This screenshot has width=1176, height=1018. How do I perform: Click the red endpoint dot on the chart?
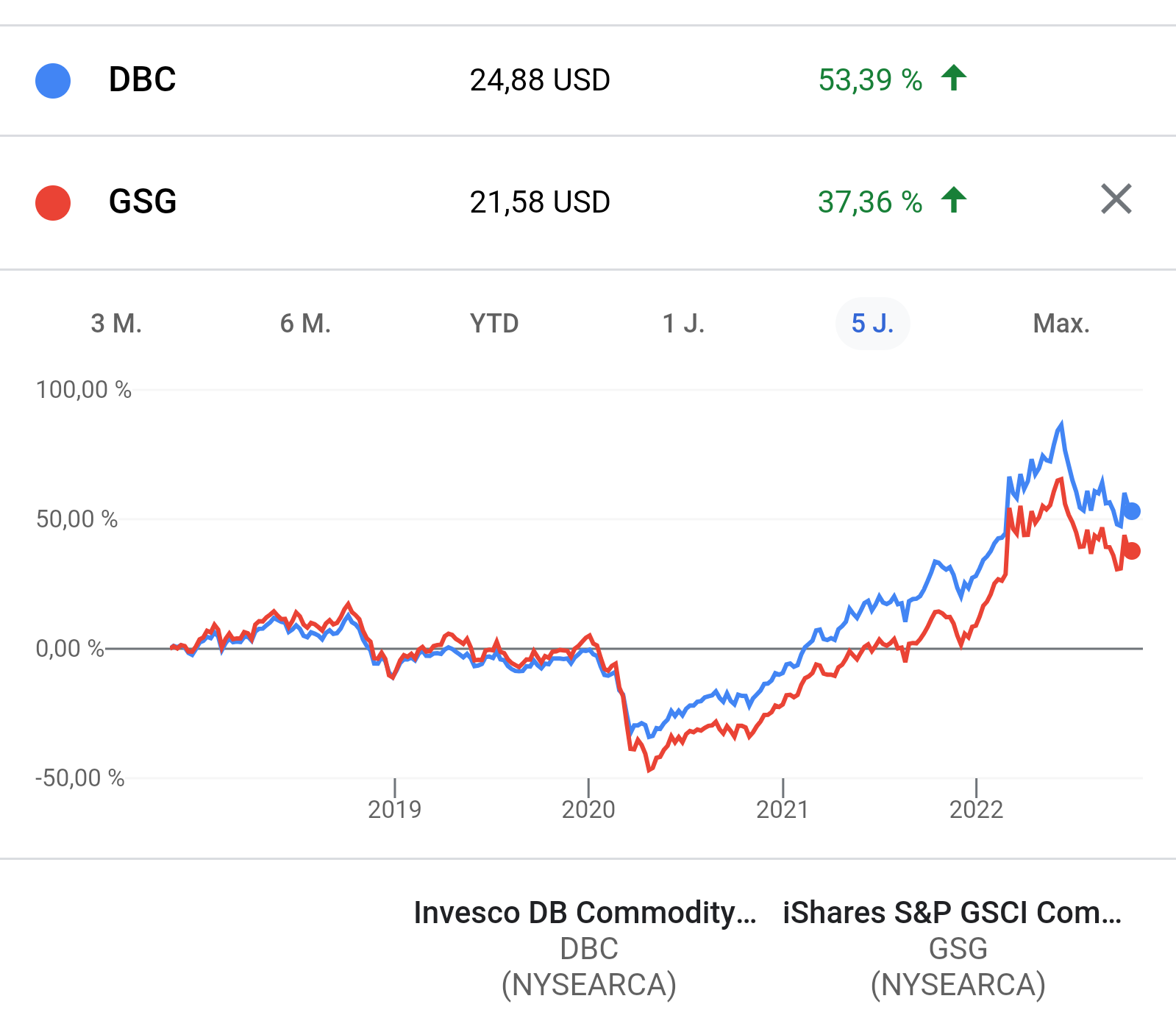(1133, 551)
